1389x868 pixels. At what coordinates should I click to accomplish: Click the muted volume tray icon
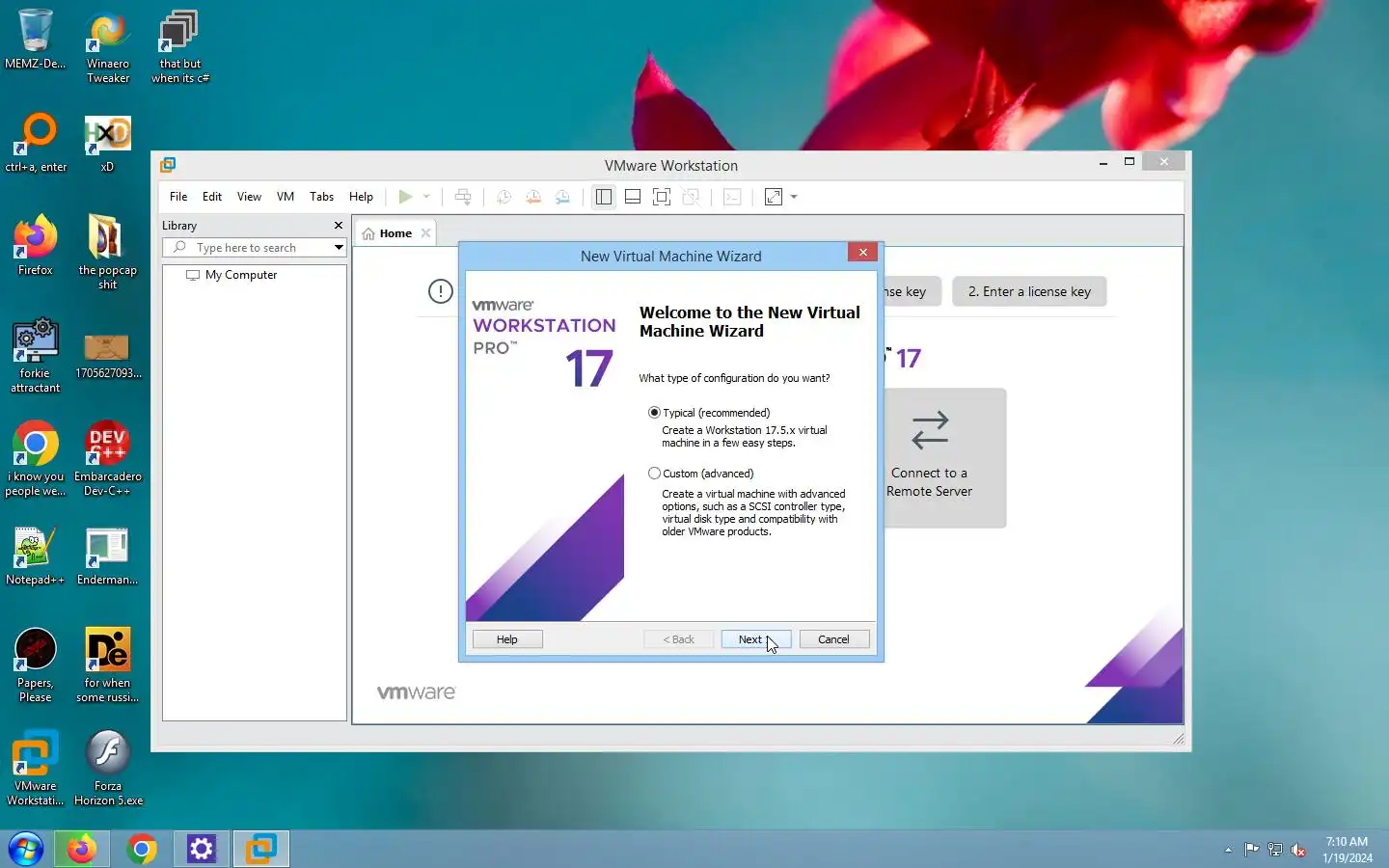tap(1298, 850)
